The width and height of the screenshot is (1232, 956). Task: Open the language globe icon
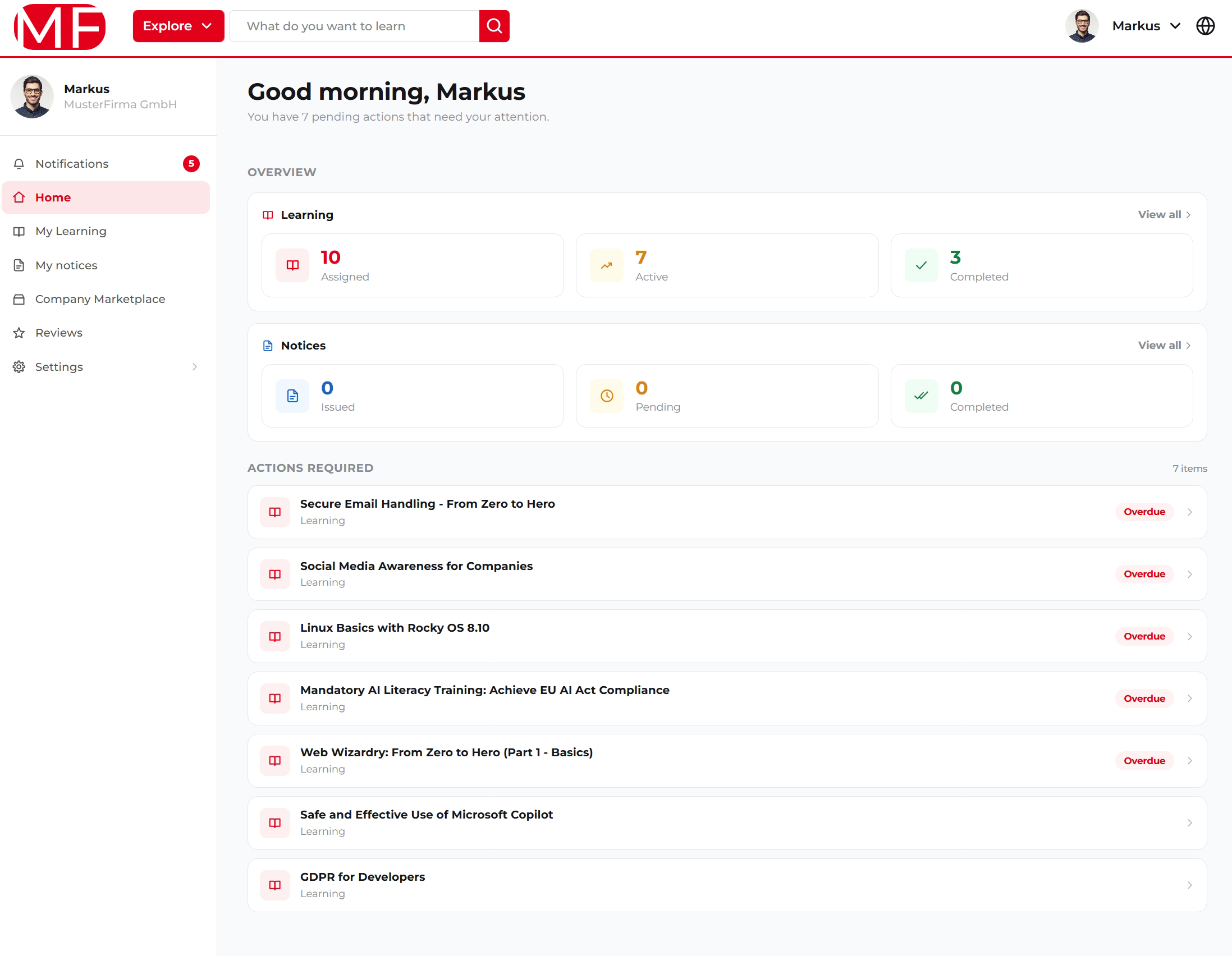click(x=1205, y=26)
